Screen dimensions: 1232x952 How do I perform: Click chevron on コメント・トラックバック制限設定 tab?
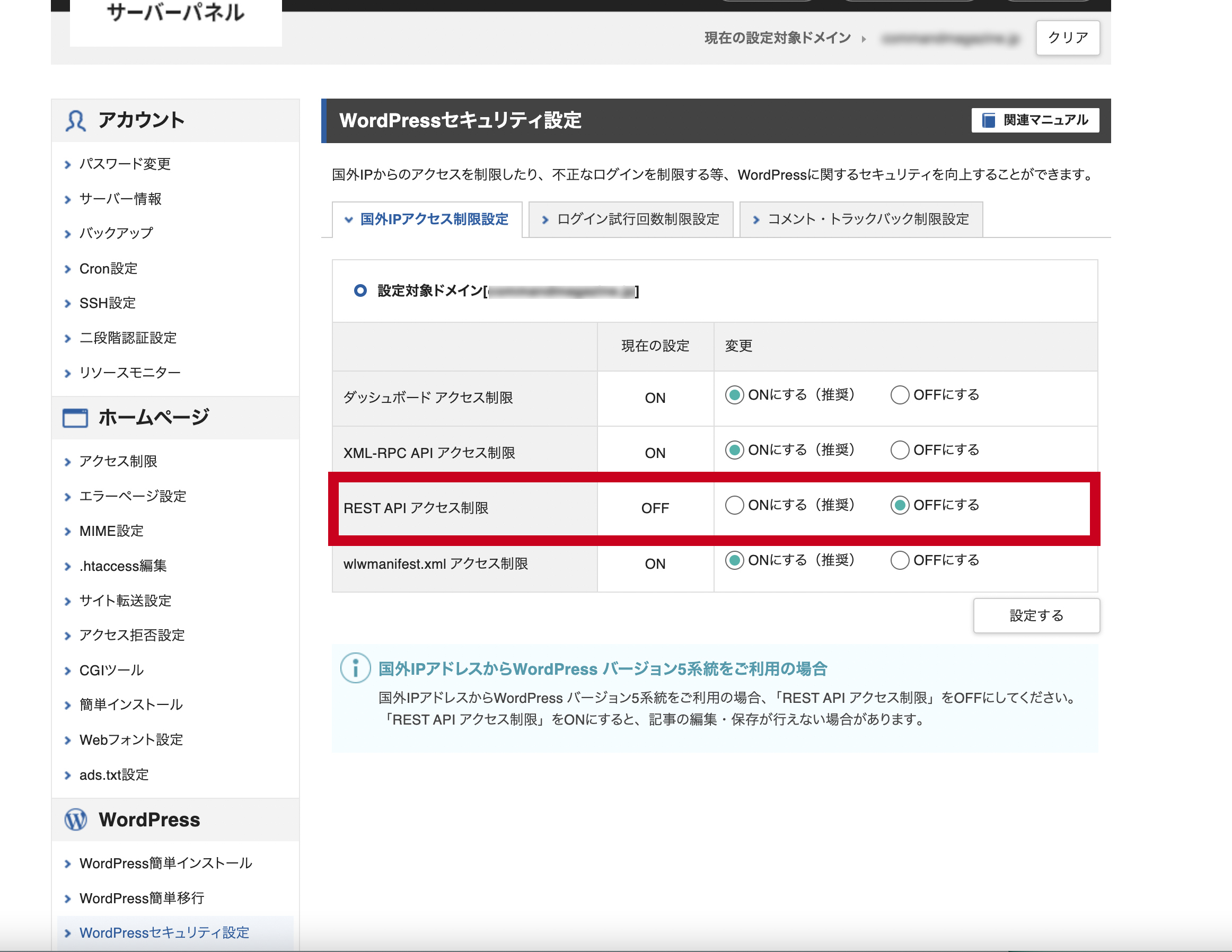(756, 219)
